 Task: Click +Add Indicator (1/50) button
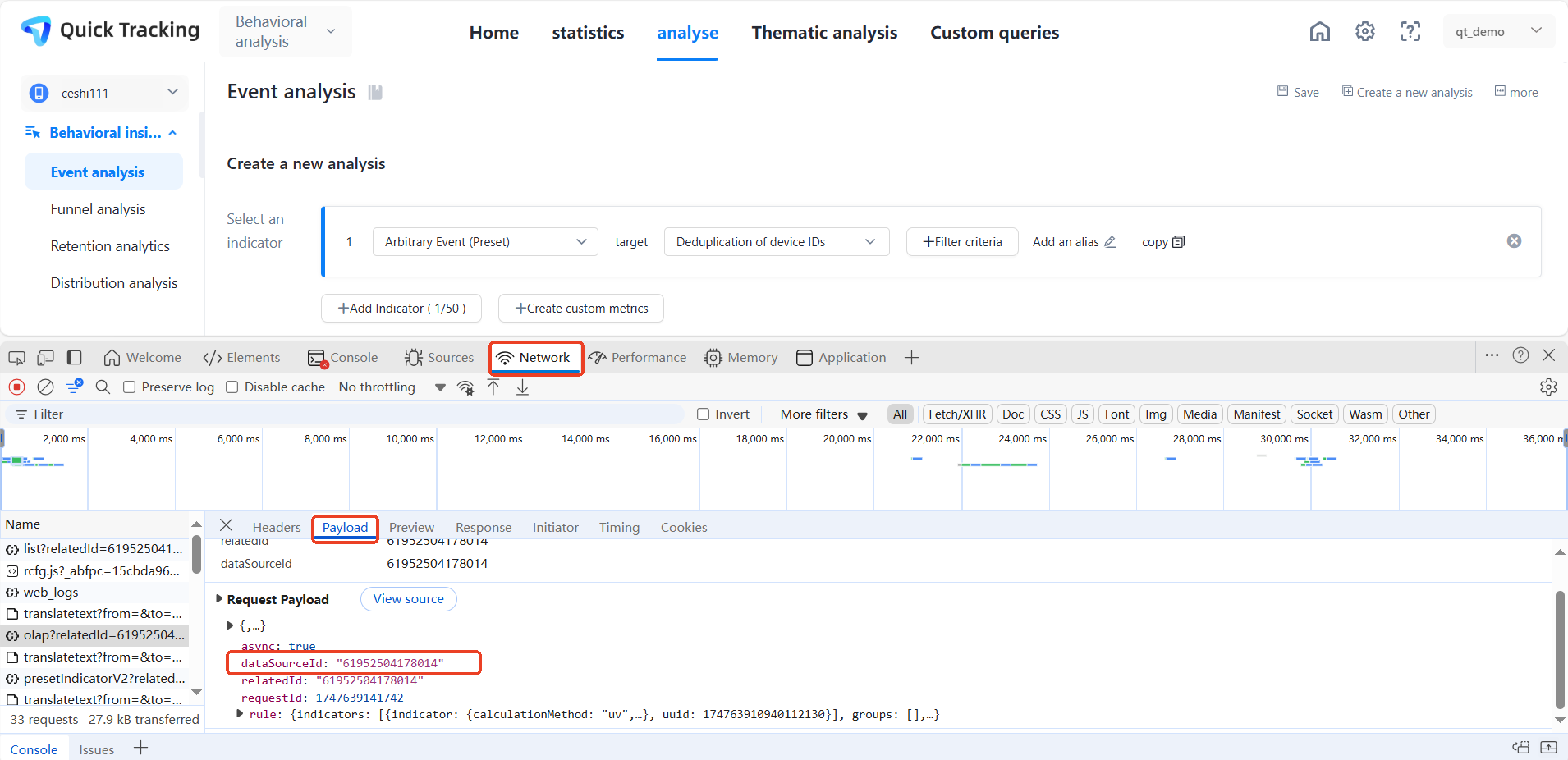(x=401, y=309)
